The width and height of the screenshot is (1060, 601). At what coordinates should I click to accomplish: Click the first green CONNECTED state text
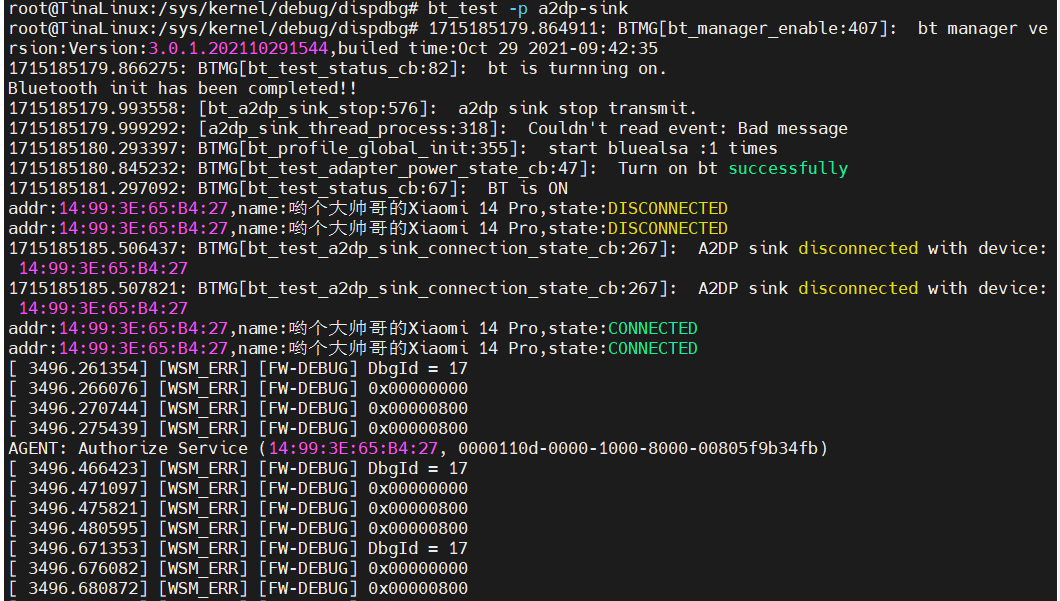coord(653,329)
